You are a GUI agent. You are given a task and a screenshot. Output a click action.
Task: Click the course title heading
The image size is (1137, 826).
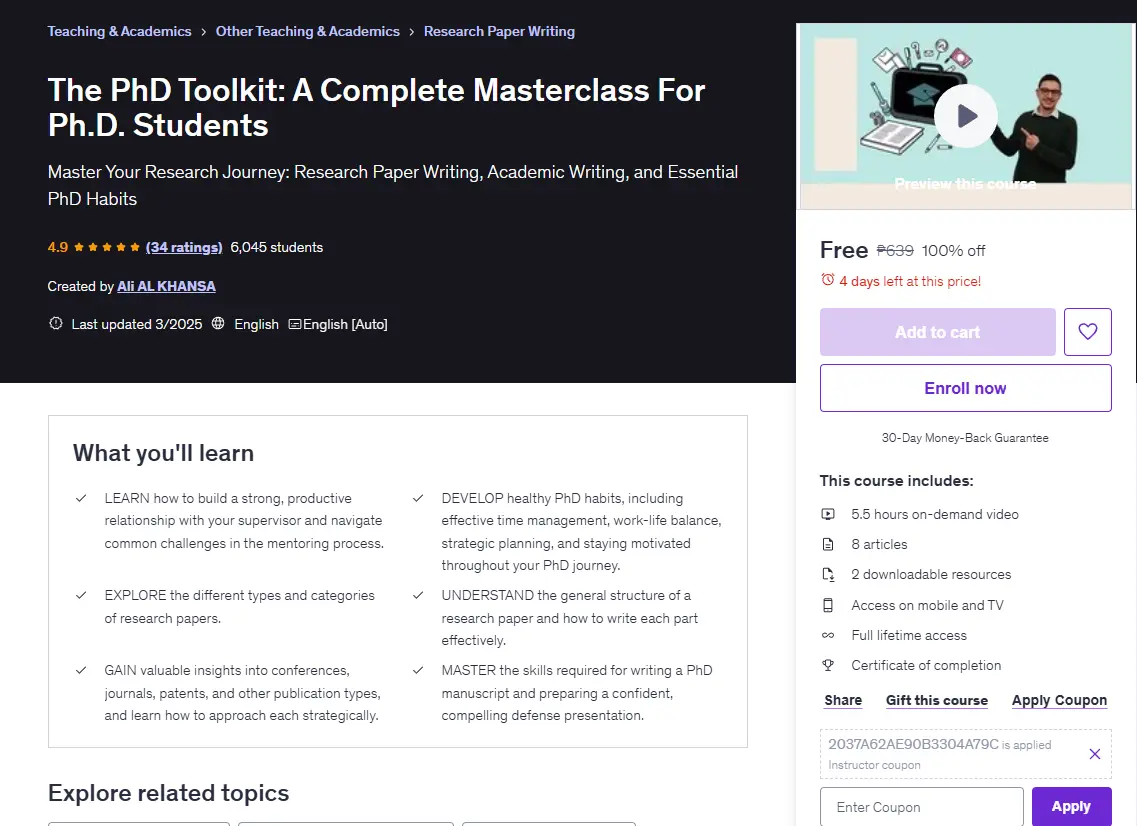click(x=376, y=107)
